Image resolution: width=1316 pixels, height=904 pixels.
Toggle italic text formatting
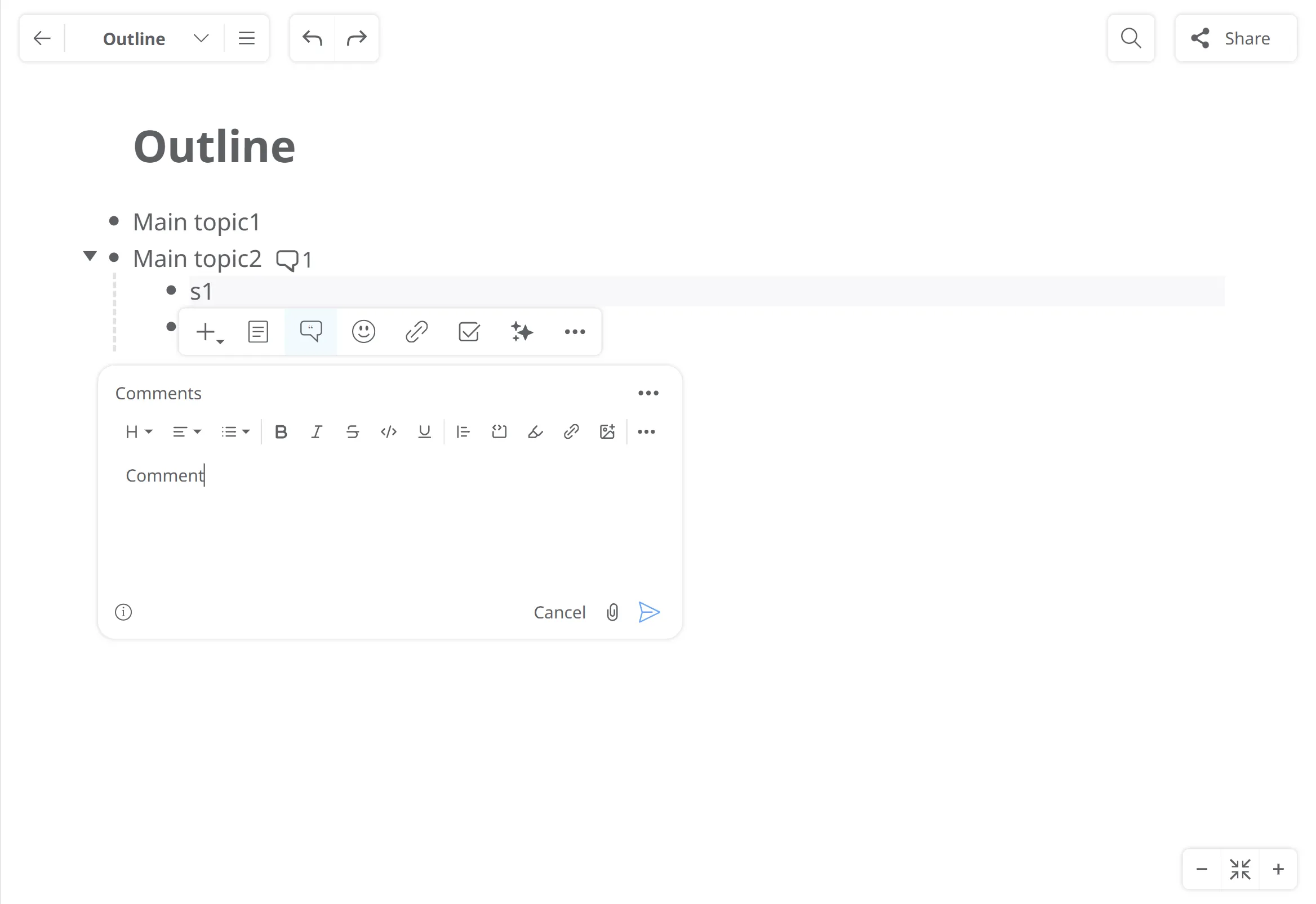pos(317,432)
